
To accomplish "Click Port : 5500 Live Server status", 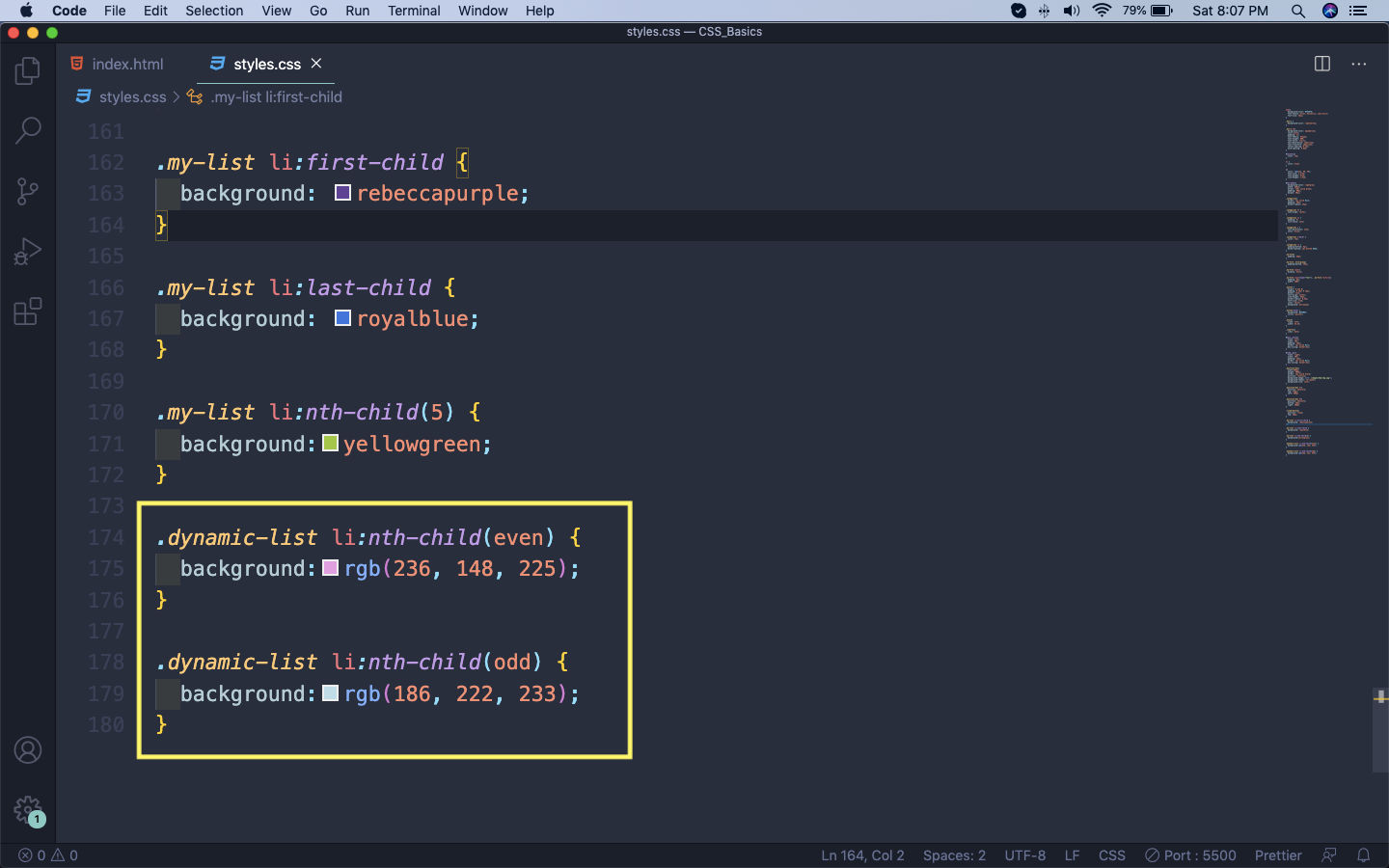I will click(x=1190, y=855).
